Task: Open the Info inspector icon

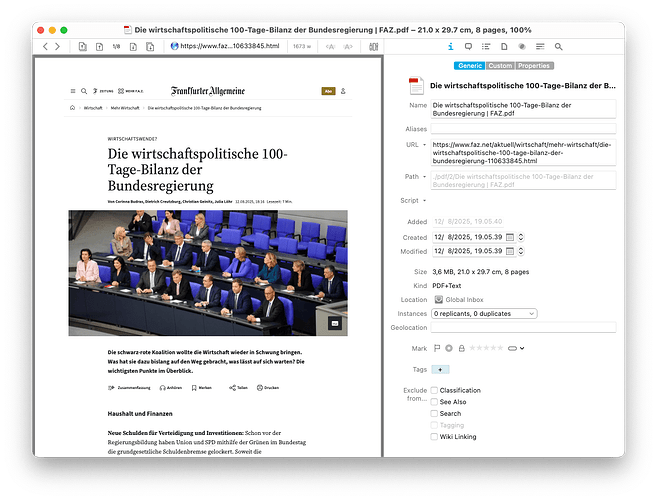Action: (451, 46)
